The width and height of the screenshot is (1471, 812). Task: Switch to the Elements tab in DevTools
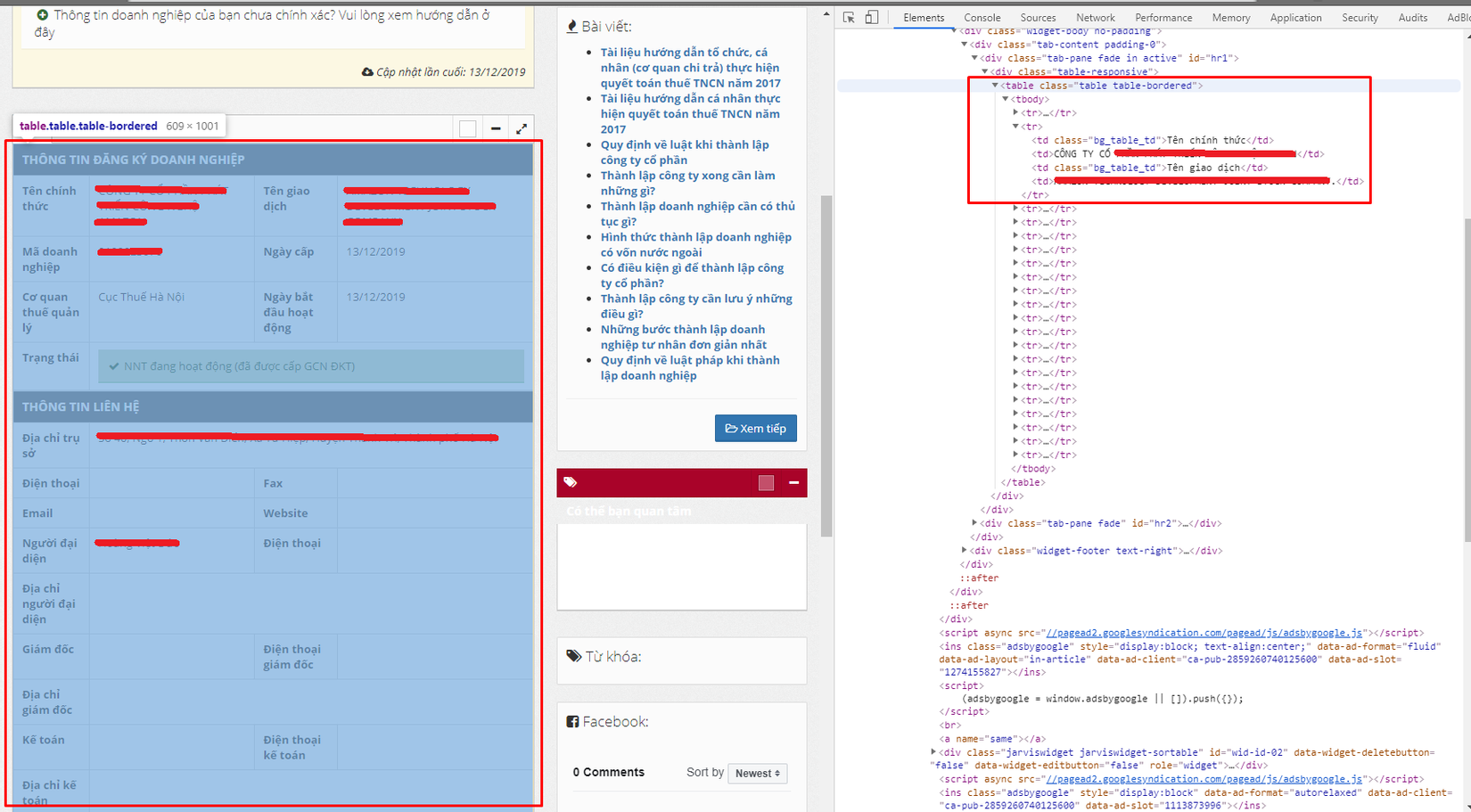(924, 18)
